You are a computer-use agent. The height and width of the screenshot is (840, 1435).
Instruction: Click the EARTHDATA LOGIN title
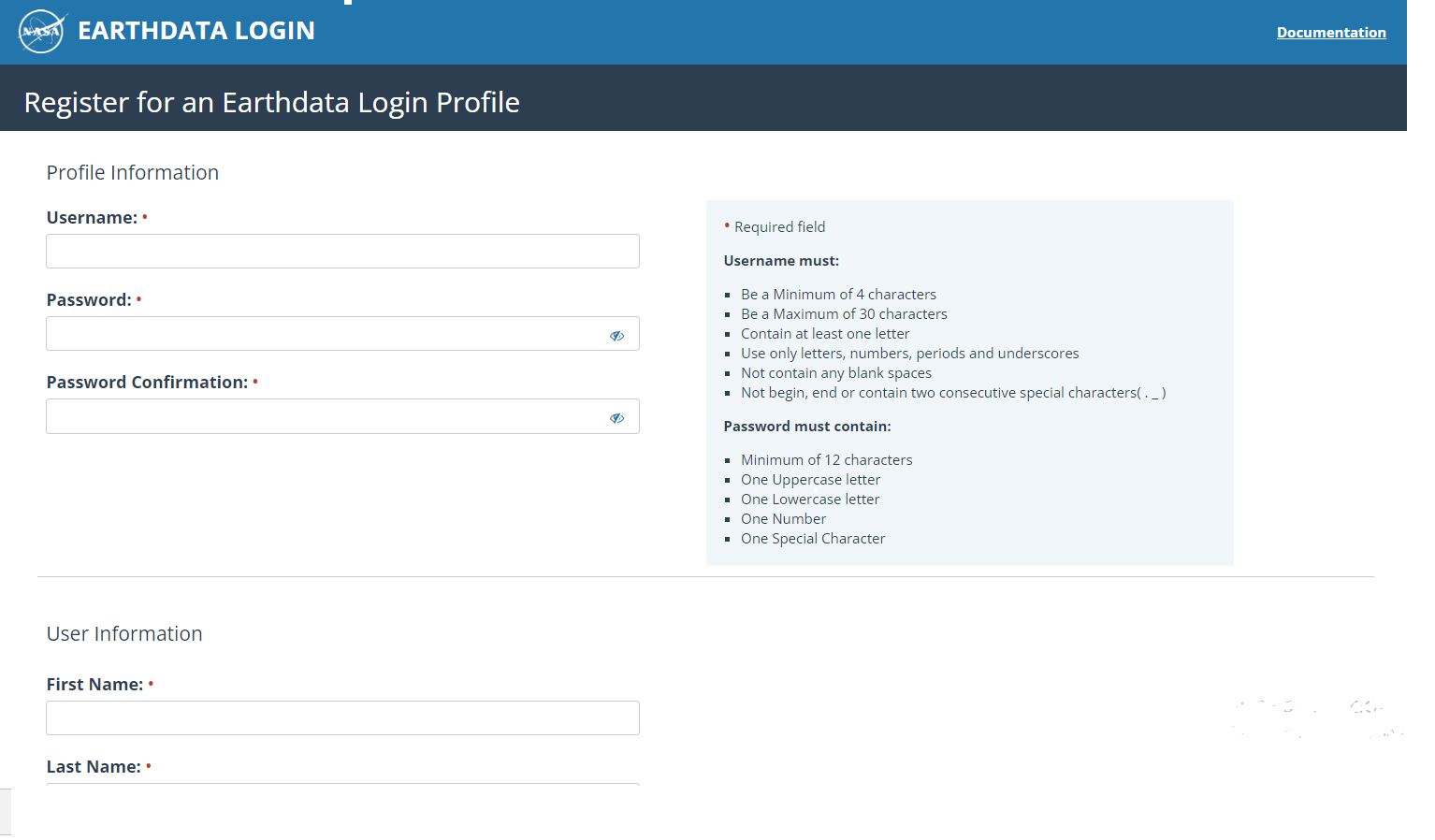[196, 31]
